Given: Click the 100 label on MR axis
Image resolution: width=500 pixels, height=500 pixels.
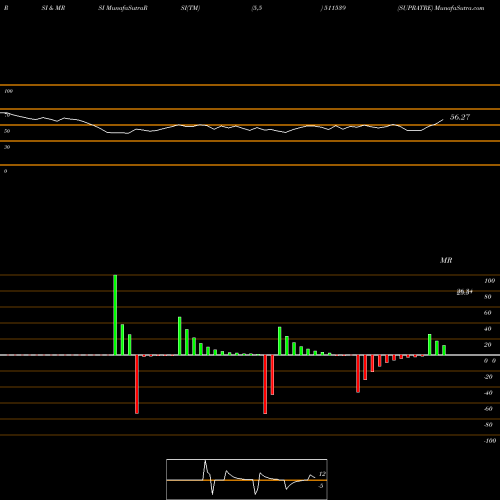Looking at the screenshot, I should click(489, 281).
